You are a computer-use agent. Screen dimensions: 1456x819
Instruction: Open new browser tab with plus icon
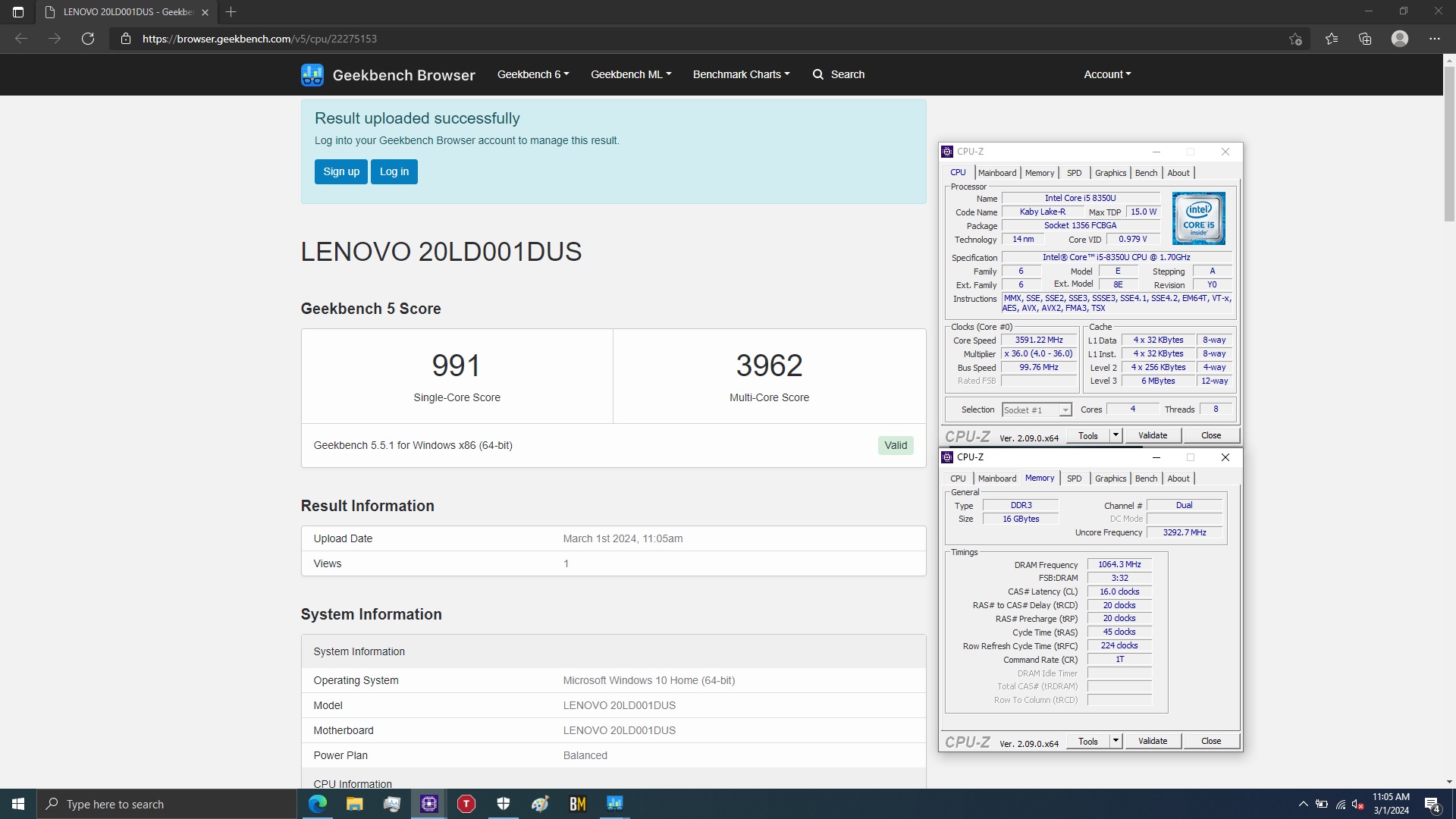(x=231, y=12)
